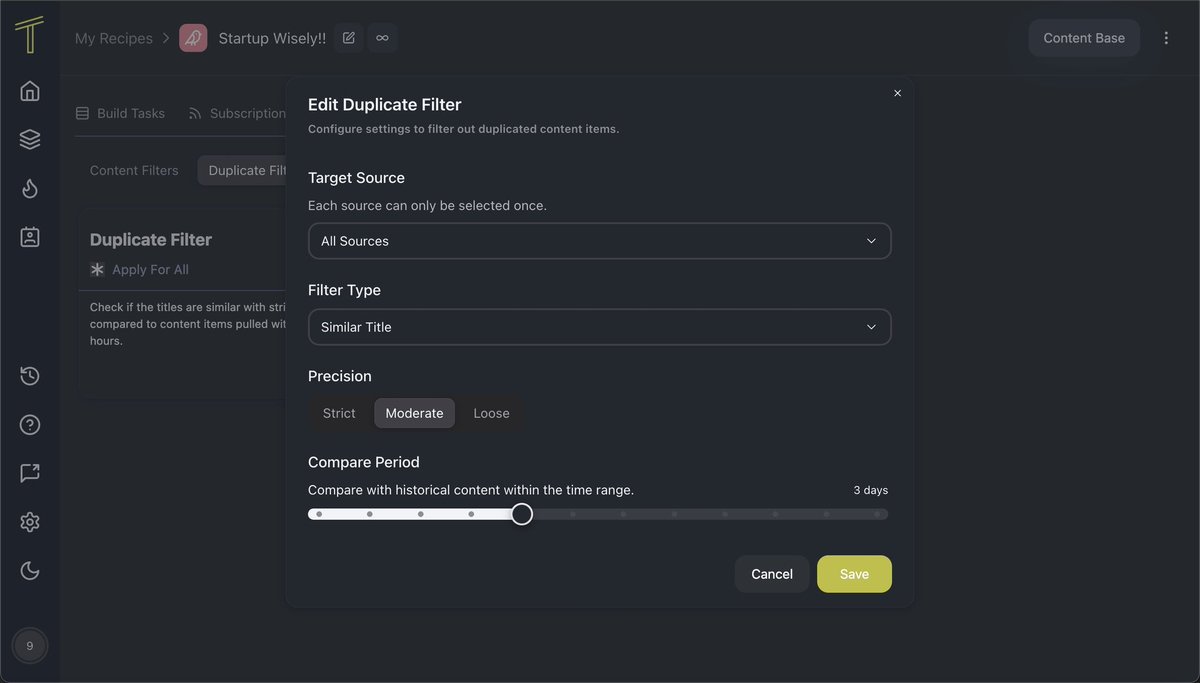
Task: Close the Edit Duplicate Filter dialog
Action: click(x=897, y=93)
